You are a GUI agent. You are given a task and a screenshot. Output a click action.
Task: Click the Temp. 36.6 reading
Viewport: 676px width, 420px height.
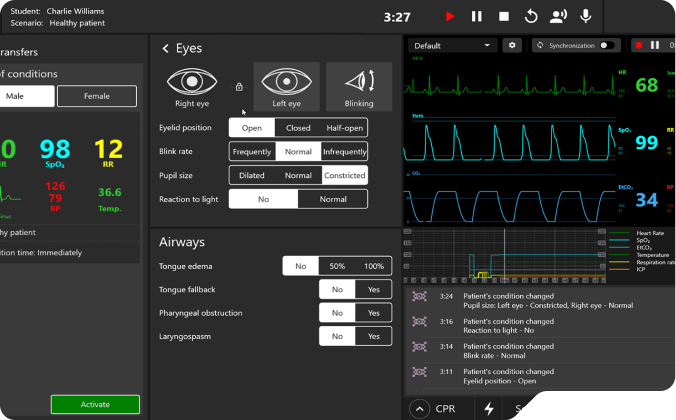(110, 199)
